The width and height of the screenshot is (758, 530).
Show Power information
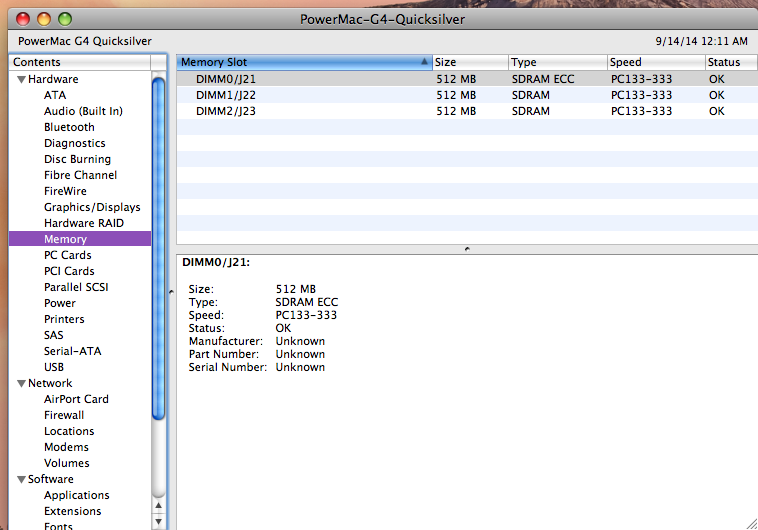[x=60, y=303]
